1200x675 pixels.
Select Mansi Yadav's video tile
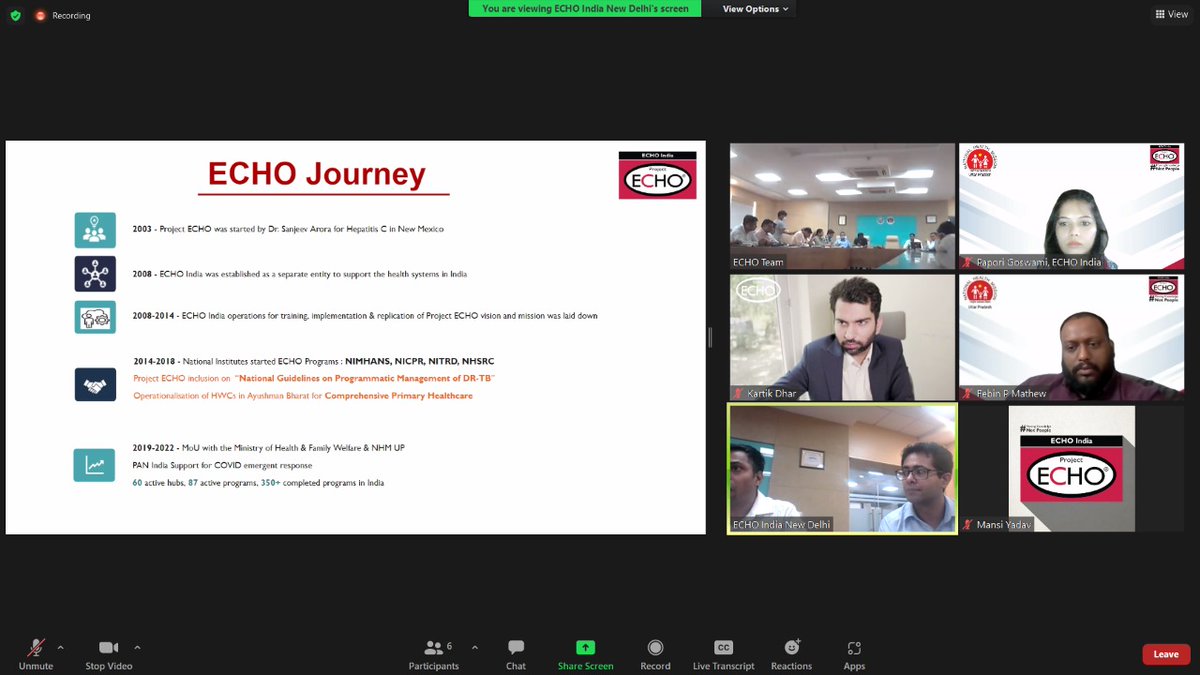(x=1071, y=469)
